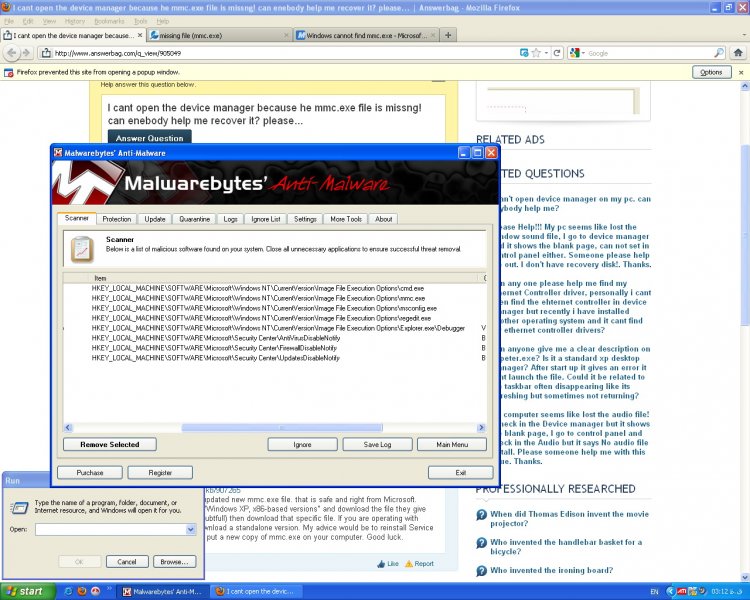
Task: Select the regedit.exe registry entry row
Action: click(275, 318)
